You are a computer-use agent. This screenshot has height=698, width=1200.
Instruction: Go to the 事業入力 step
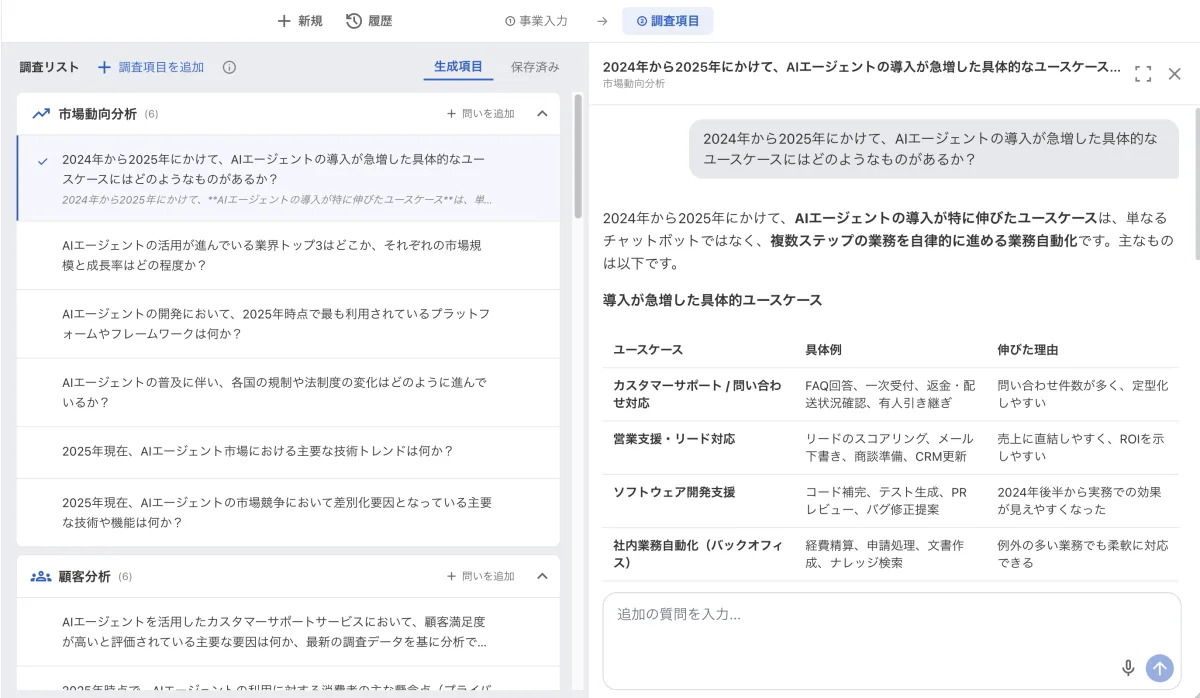536,20
